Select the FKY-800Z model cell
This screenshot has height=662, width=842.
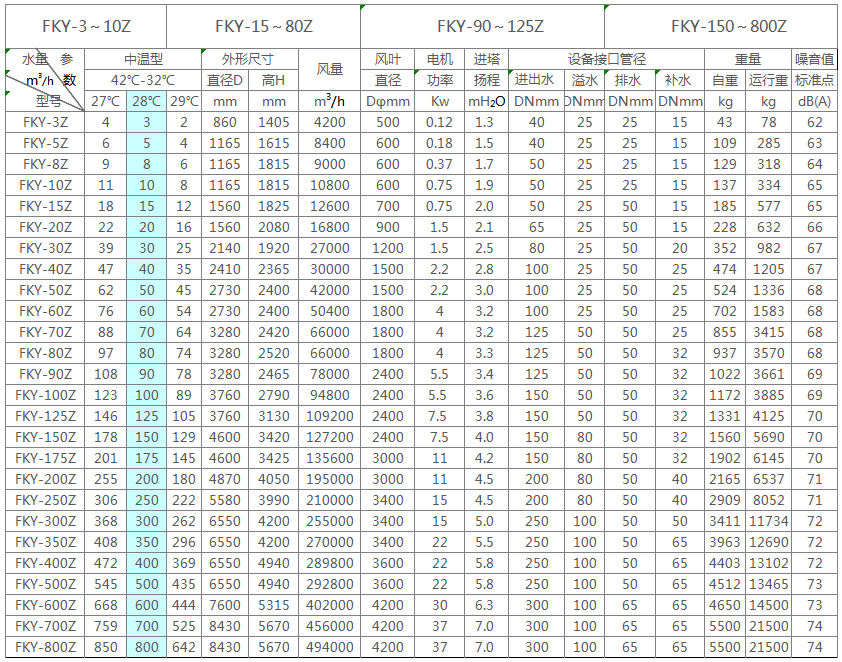[x=45, y=647]
